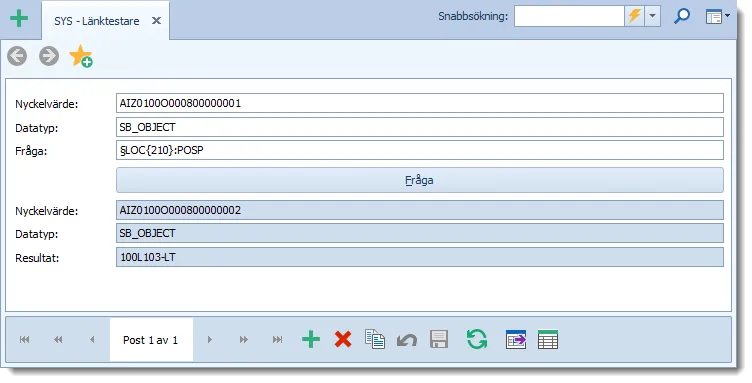
Task: Click the Snabbsökning label
Action: 473,16
